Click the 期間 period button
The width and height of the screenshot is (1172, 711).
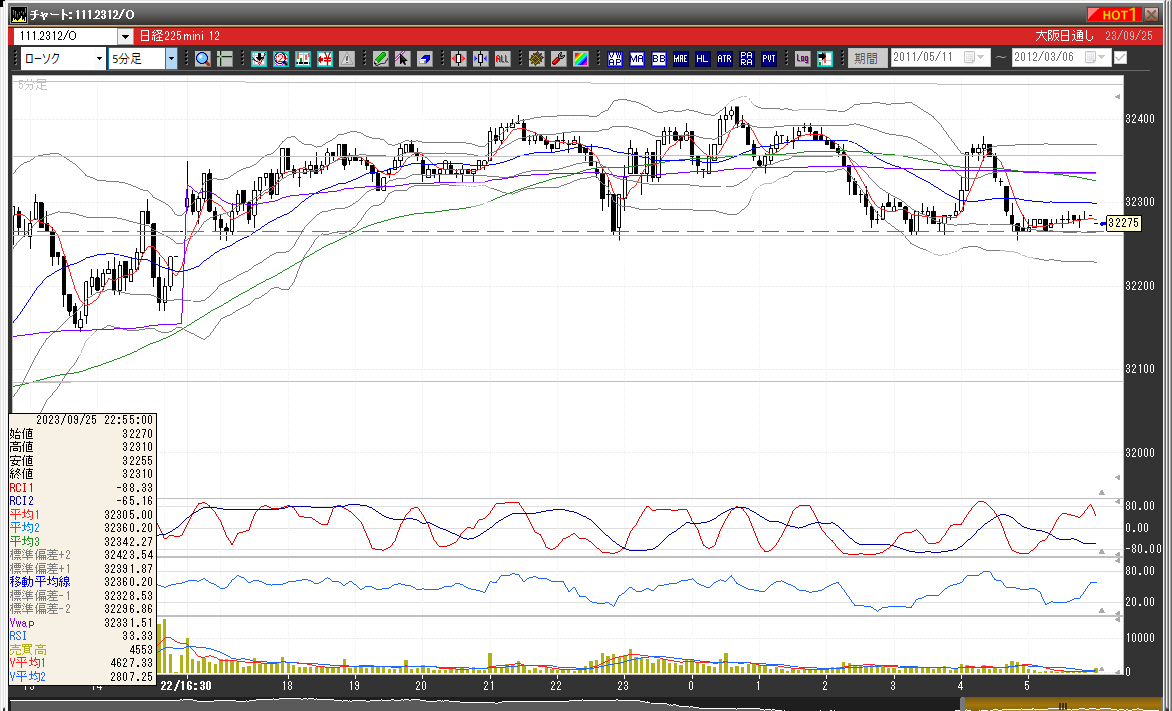pyautogui.click(x=867, y=58)
